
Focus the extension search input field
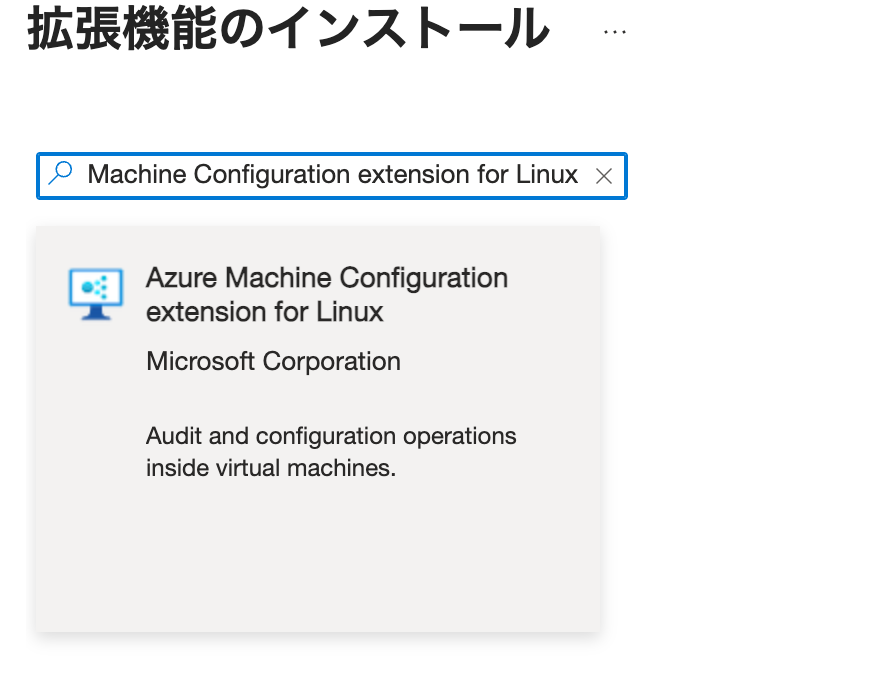332,175
